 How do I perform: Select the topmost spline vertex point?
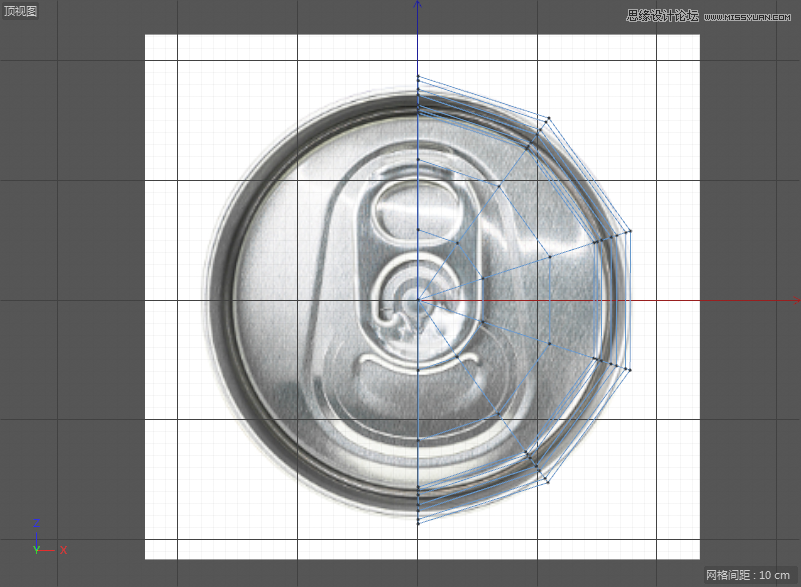(417, 74)
